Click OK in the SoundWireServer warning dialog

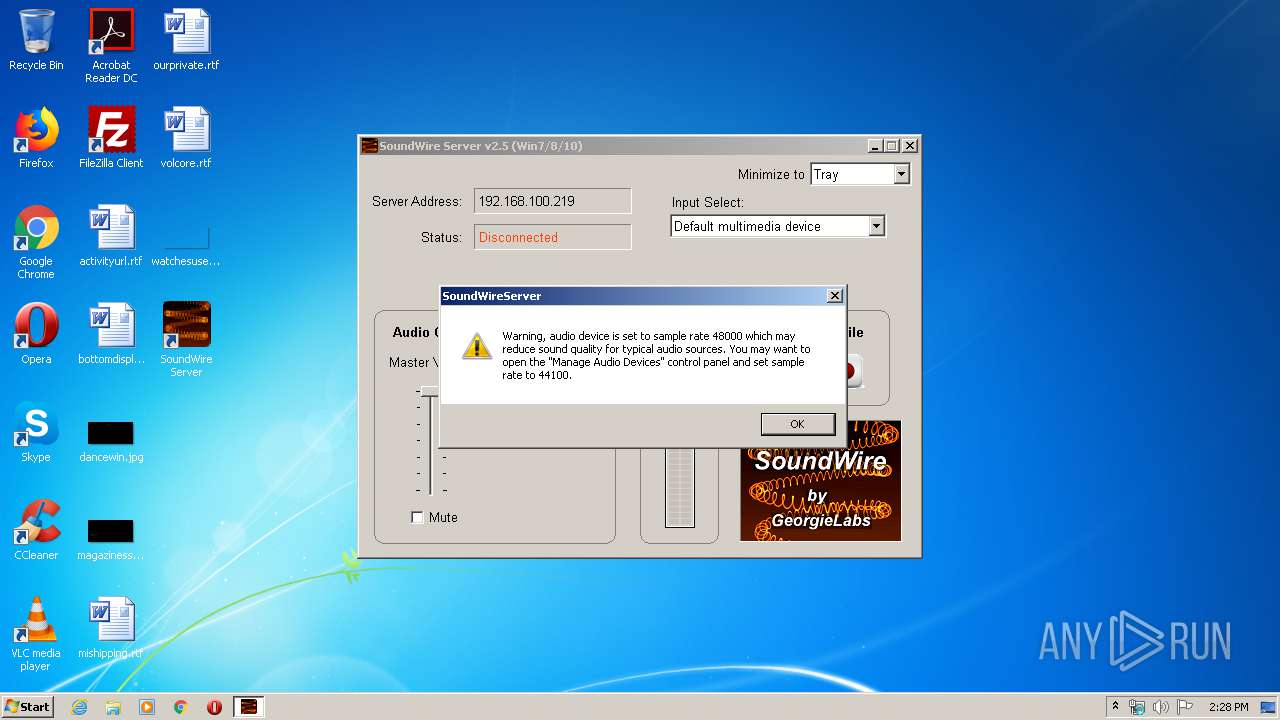[x=797, y=424]
